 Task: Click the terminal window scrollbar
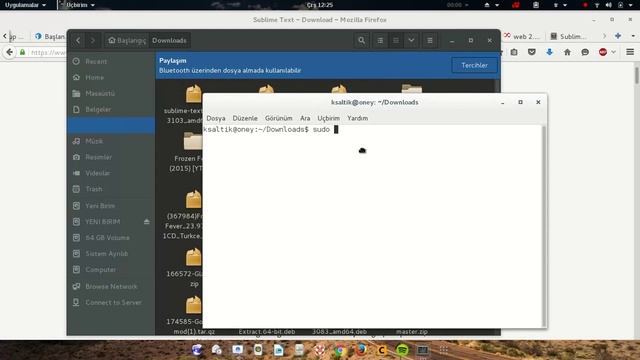[x=544, y=226]
